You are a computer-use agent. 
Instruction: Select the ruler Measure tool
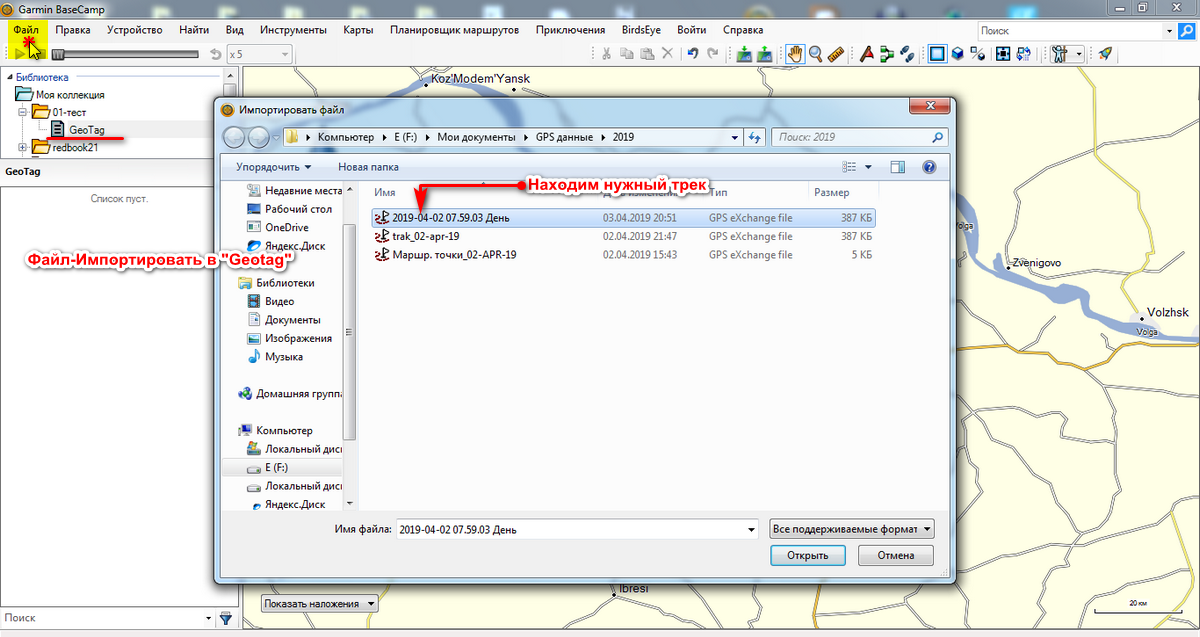836,54
